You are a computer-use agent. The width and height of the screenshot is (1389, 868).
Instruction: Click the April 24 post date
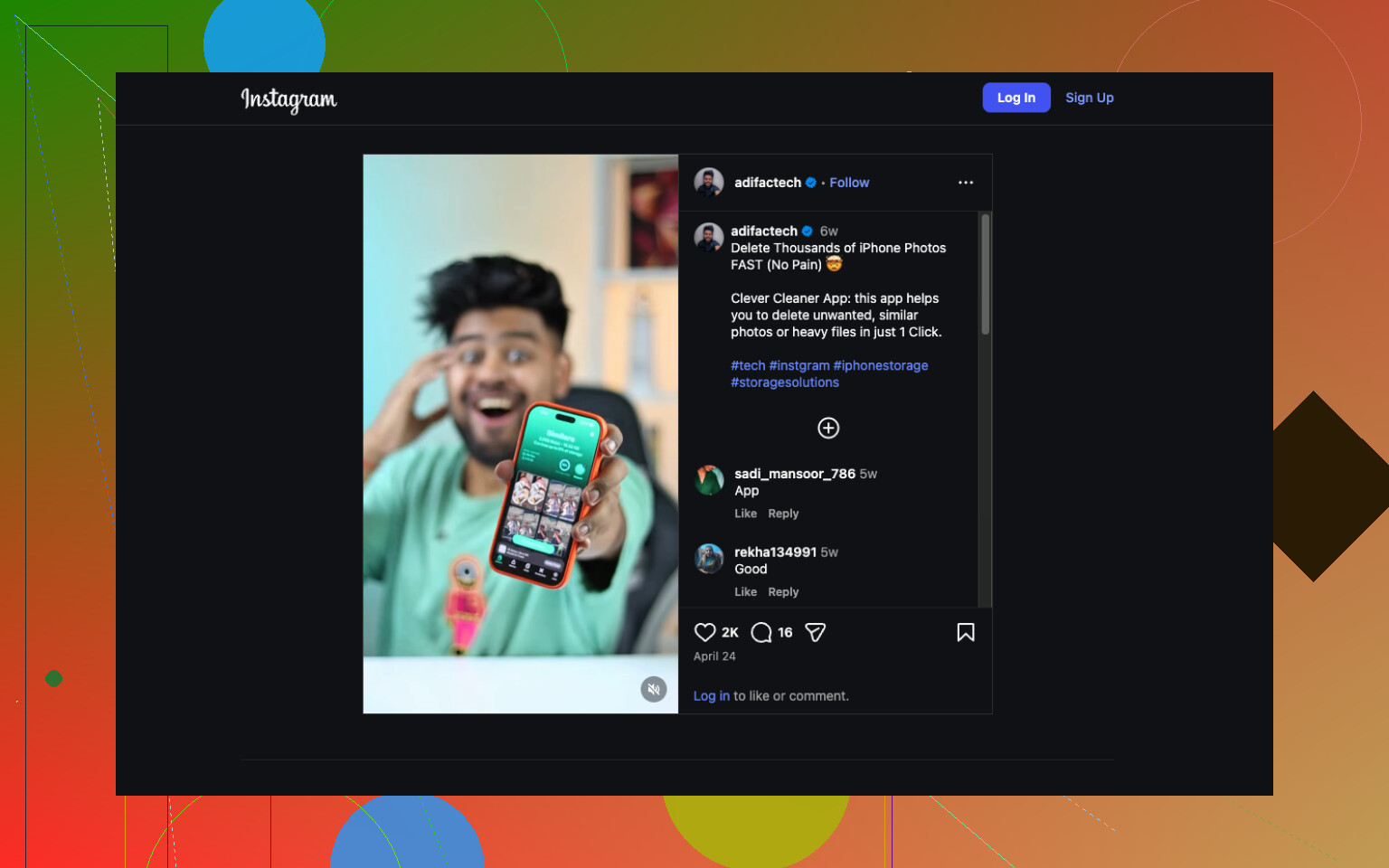[714, 656]
